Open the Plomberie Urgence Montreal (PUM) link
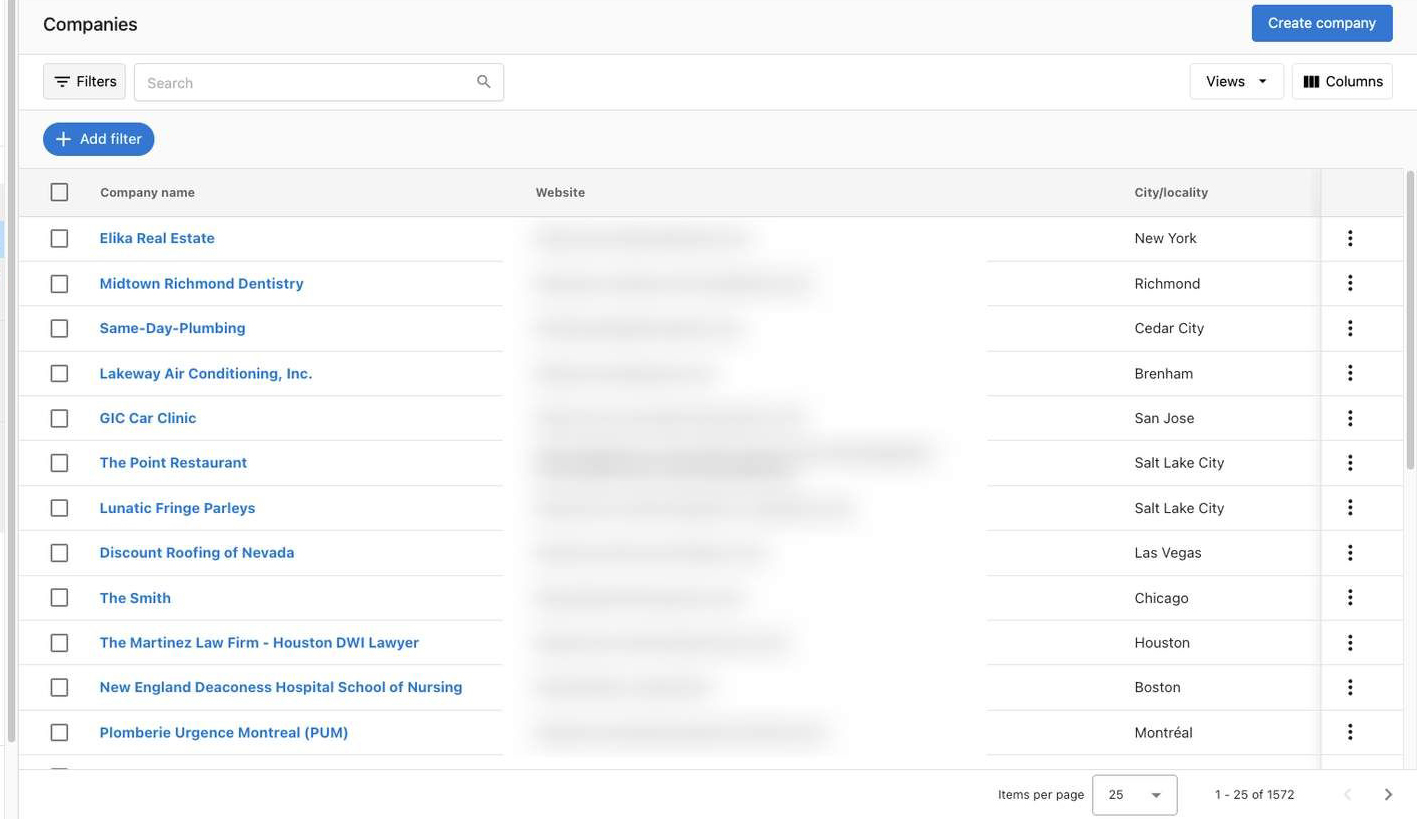1417x819 pixels. click(224, 732)
